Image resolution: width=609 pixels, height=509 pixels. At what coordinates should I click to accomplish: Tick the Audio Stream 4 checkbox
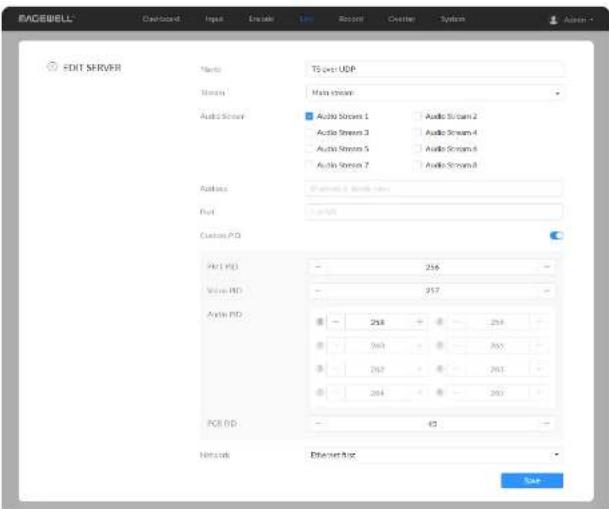click(418, 132)
